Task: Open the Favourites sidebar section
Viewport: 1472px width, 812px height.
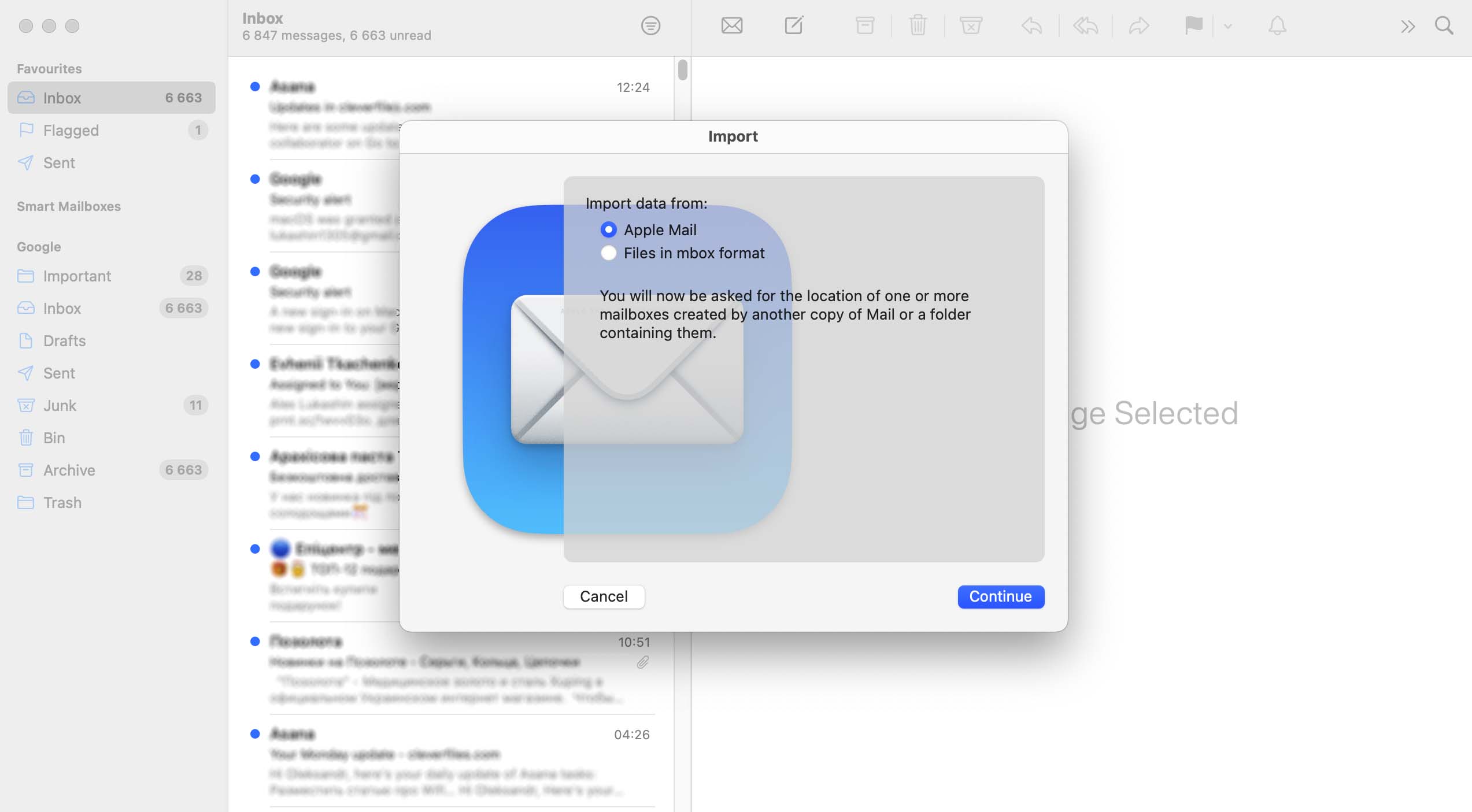Action: tap(49, 68)
